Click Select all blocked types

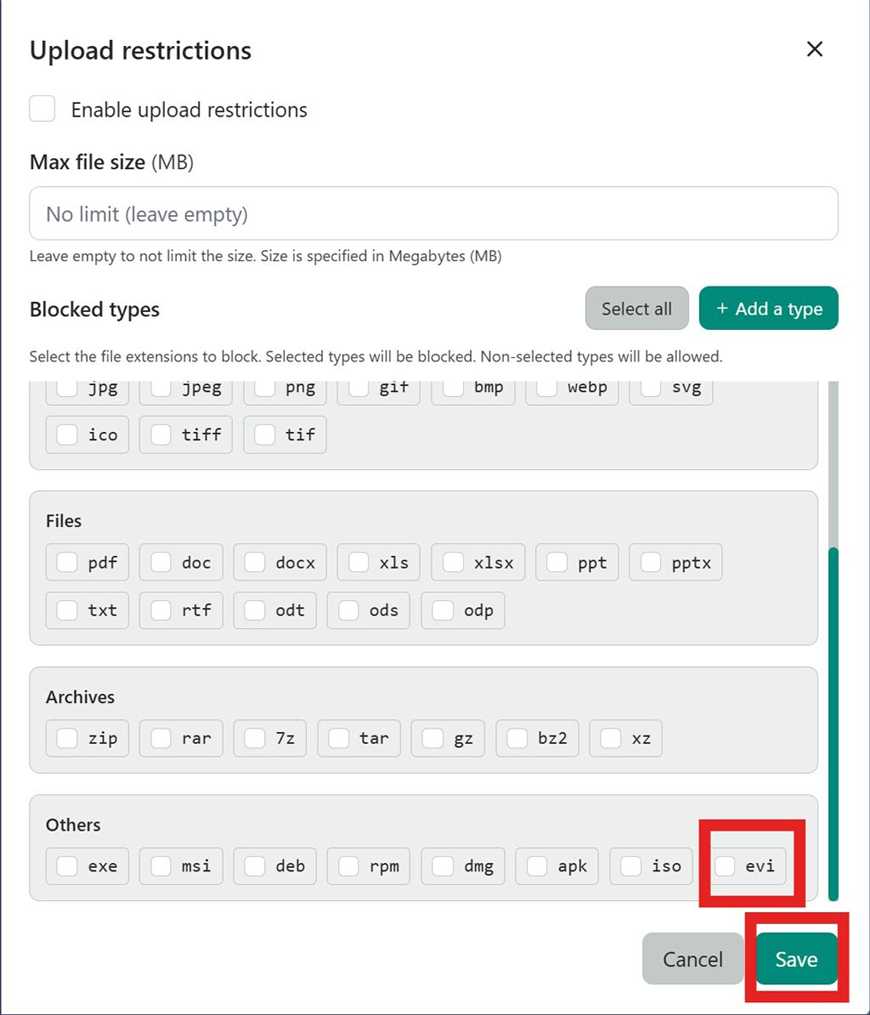[x=637, y=308]
